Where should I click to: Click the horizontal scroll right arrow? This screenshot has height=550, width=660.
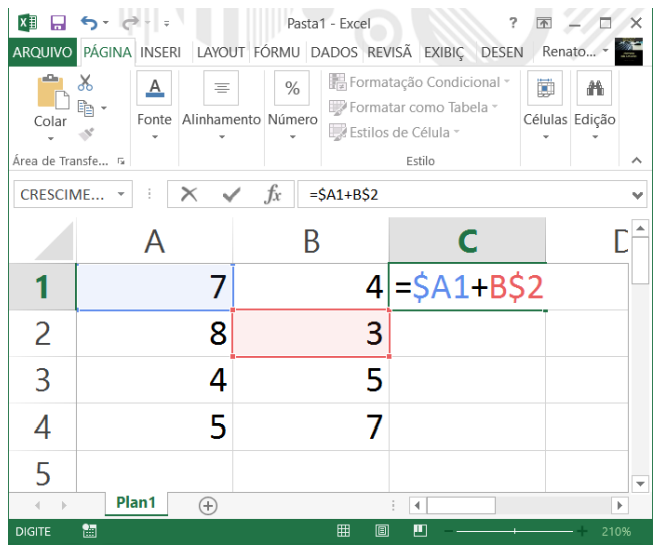coord(620,505)
